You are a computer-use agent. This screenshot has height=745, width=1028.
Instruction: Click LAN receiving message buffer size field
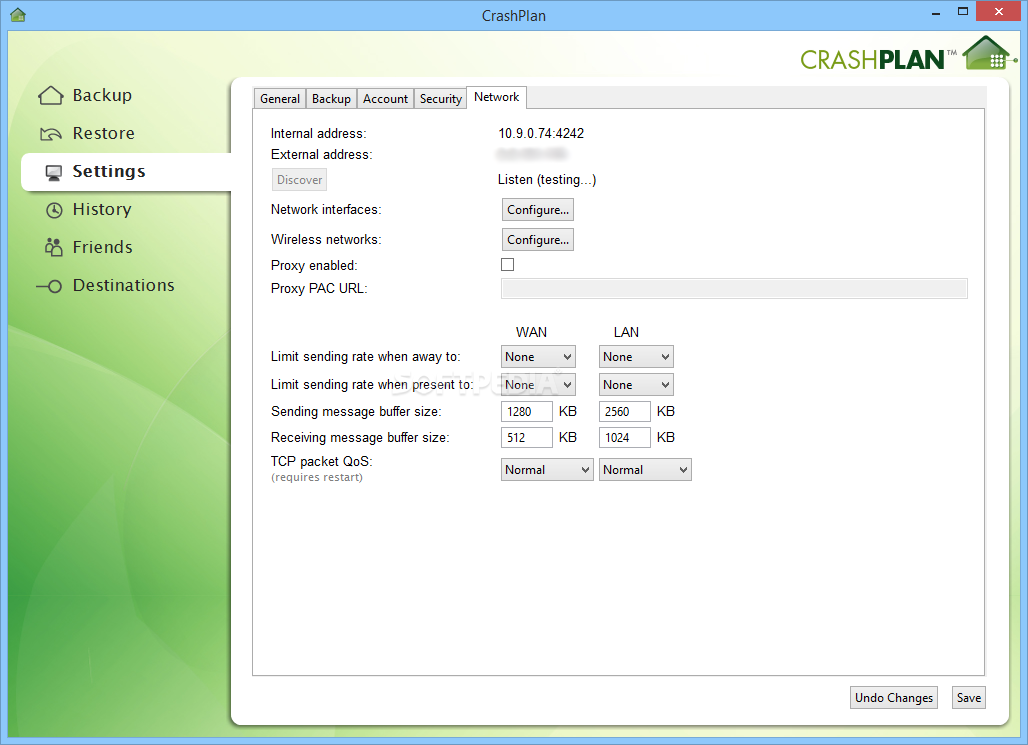click(x=624, y=437)
